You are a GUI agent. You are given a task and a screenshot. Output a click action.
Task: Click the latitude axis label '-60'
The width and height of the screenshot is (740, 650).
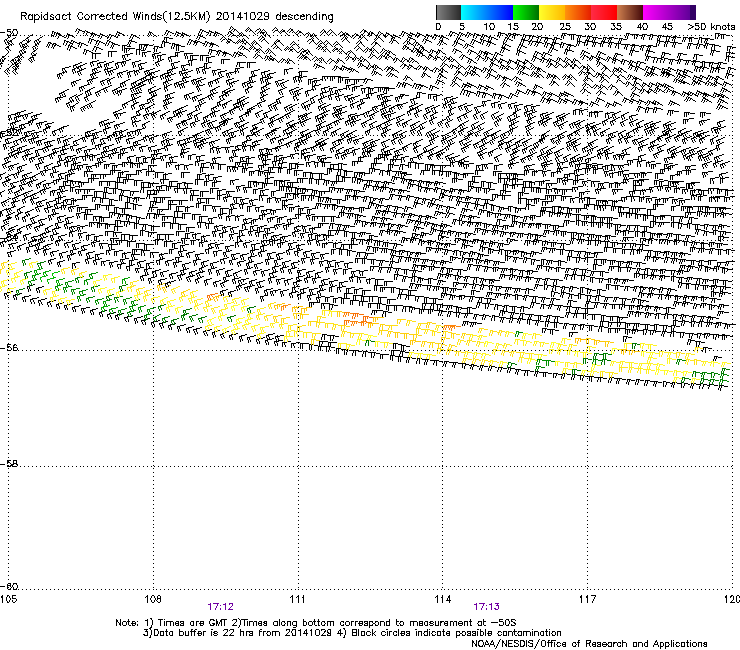(9, 587)
